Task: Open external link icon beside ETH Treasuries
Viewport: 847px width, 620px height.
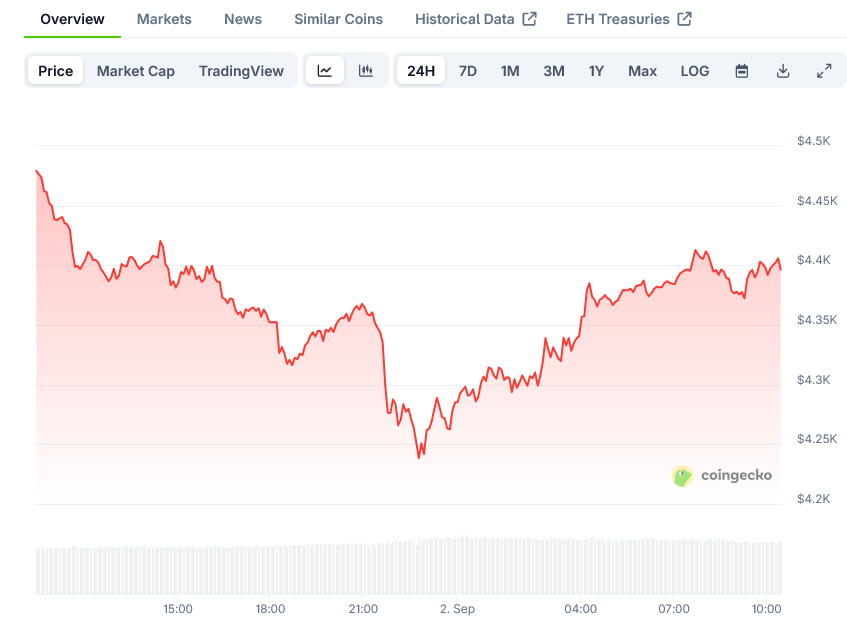Action: coord(685,19)
